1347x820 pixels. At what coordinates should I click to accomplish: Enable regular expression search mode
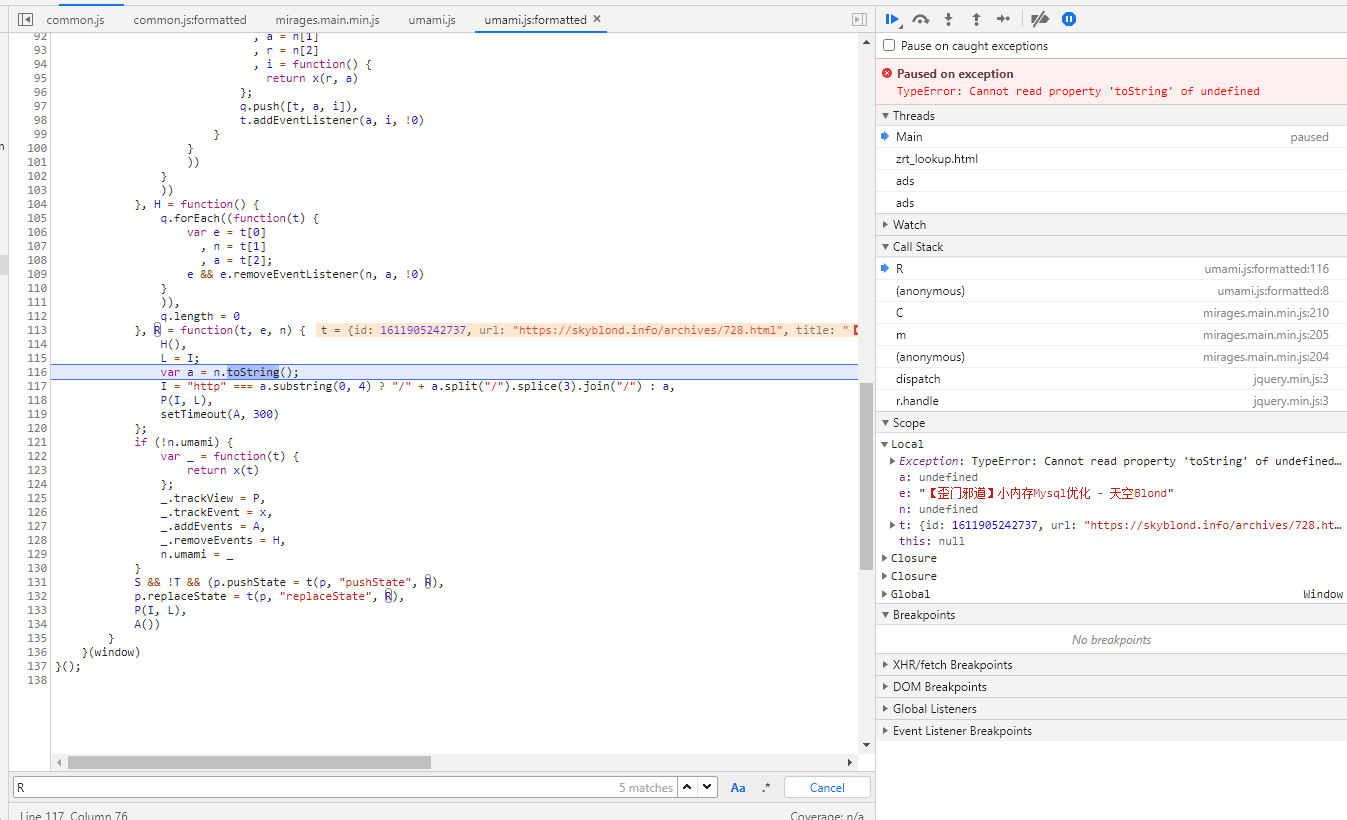pyautogui.click(x=765, y=787)
